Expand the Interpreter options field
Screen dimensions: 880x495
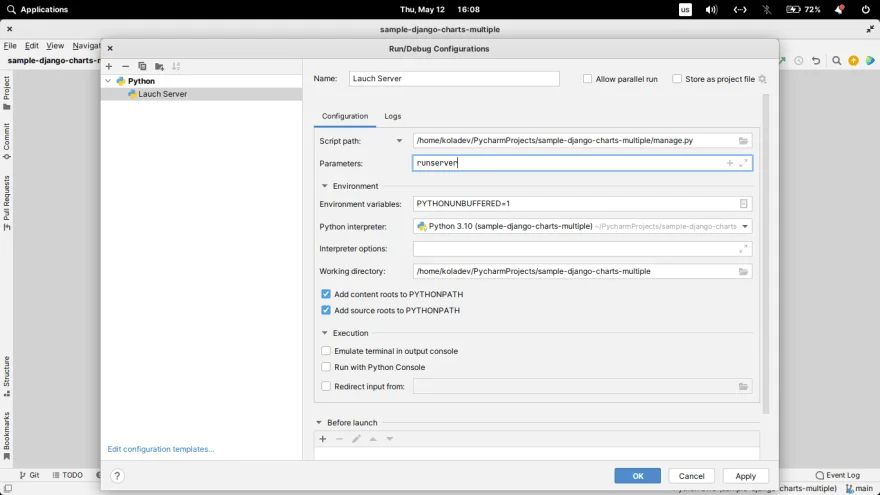pyautogui.click(x=743, y=249)
